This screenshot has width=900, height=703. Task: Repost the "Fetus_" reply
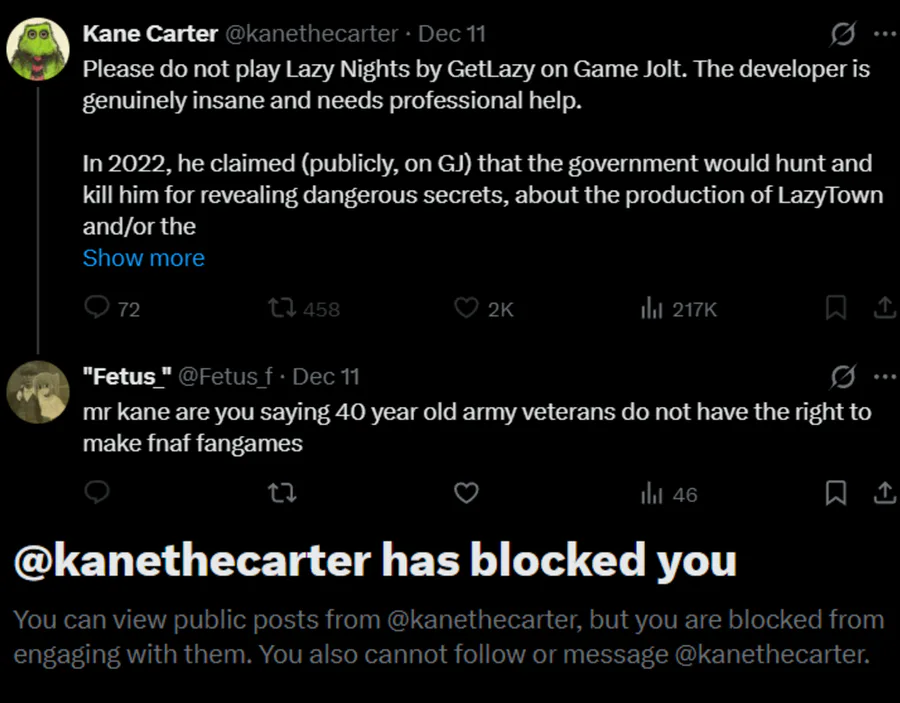coord(283,493)
